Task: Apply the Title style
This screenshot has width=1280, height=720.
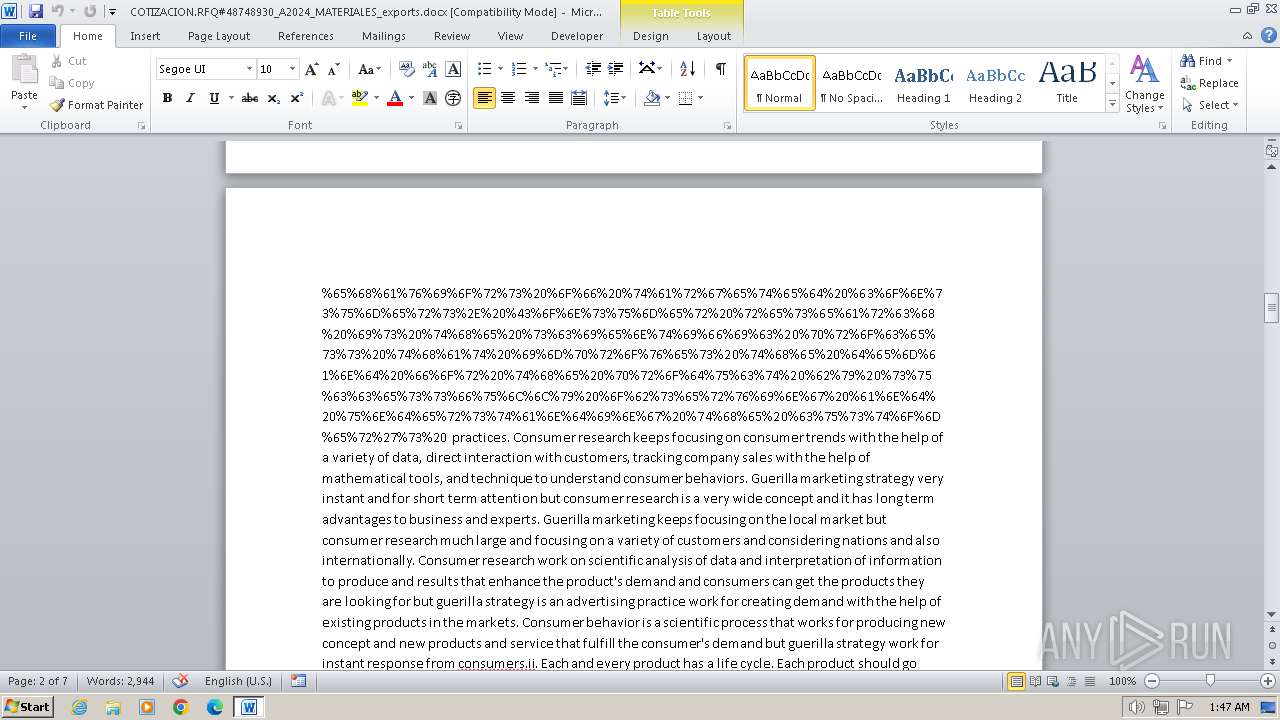Action: pos(1067,83)
